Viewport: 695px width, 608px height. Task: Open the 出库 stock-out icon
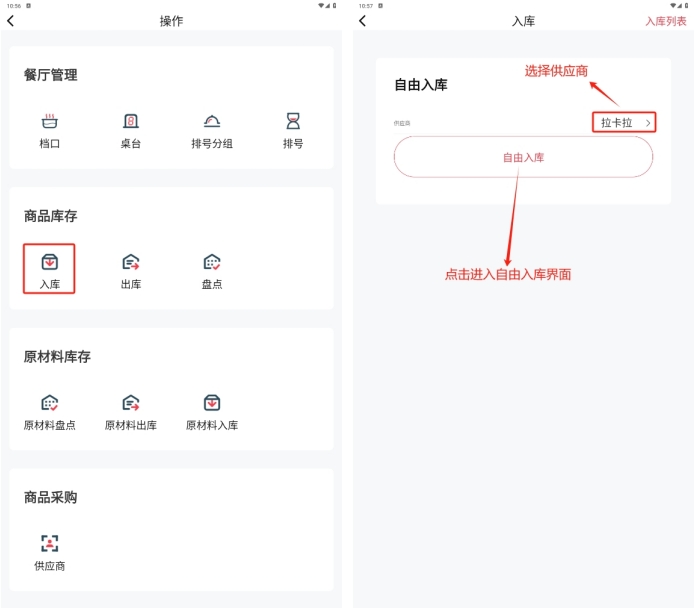click(131, 263)
